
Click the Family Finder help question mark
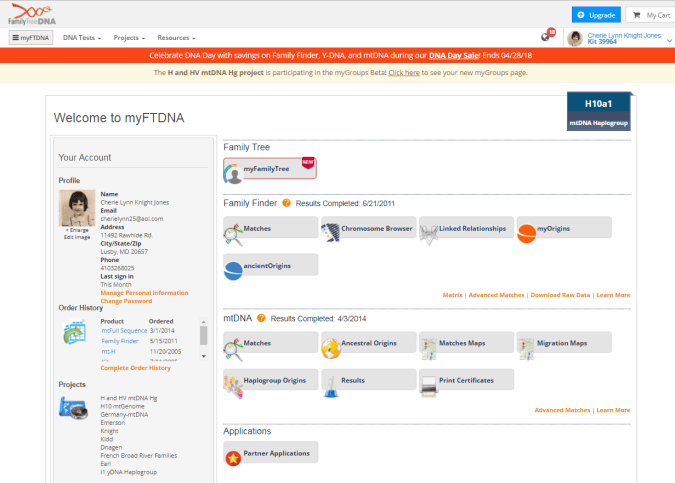[287, 203]
